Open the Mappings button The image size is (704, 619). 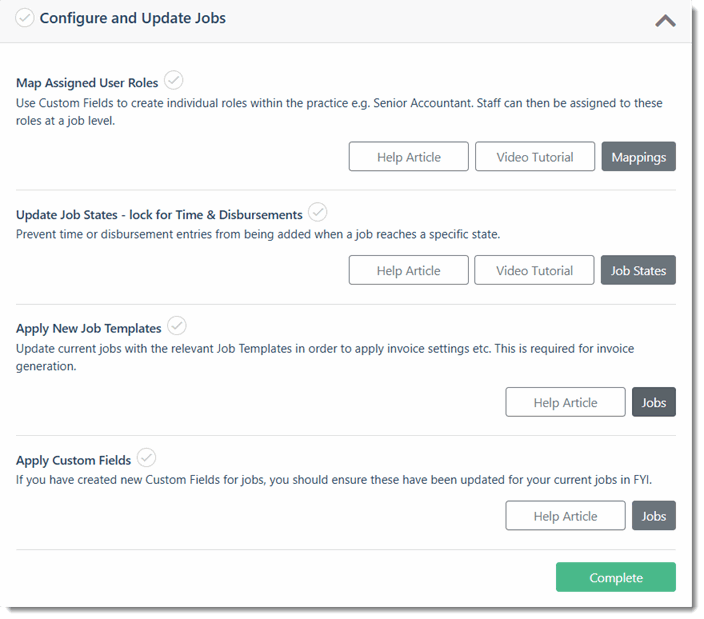click(x=638, y=157)
